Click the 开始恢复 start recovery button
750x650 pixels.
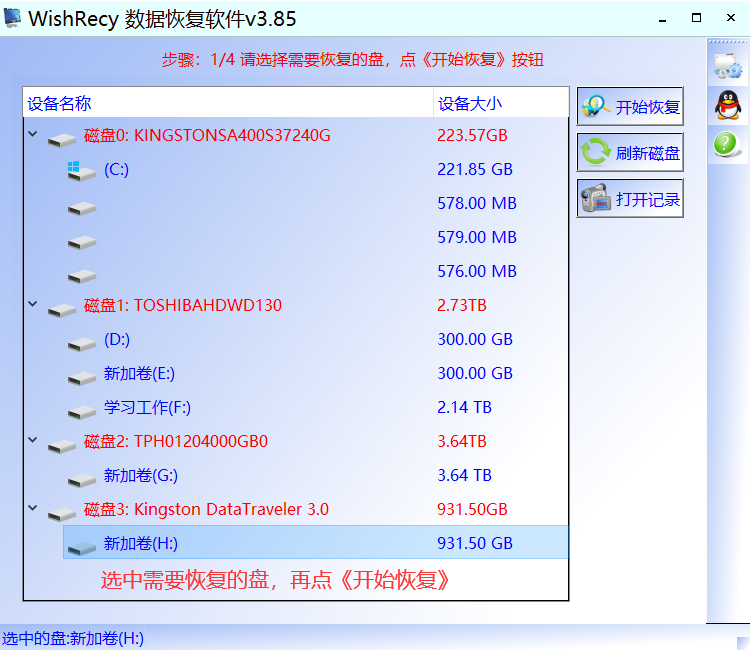point(630,106)
